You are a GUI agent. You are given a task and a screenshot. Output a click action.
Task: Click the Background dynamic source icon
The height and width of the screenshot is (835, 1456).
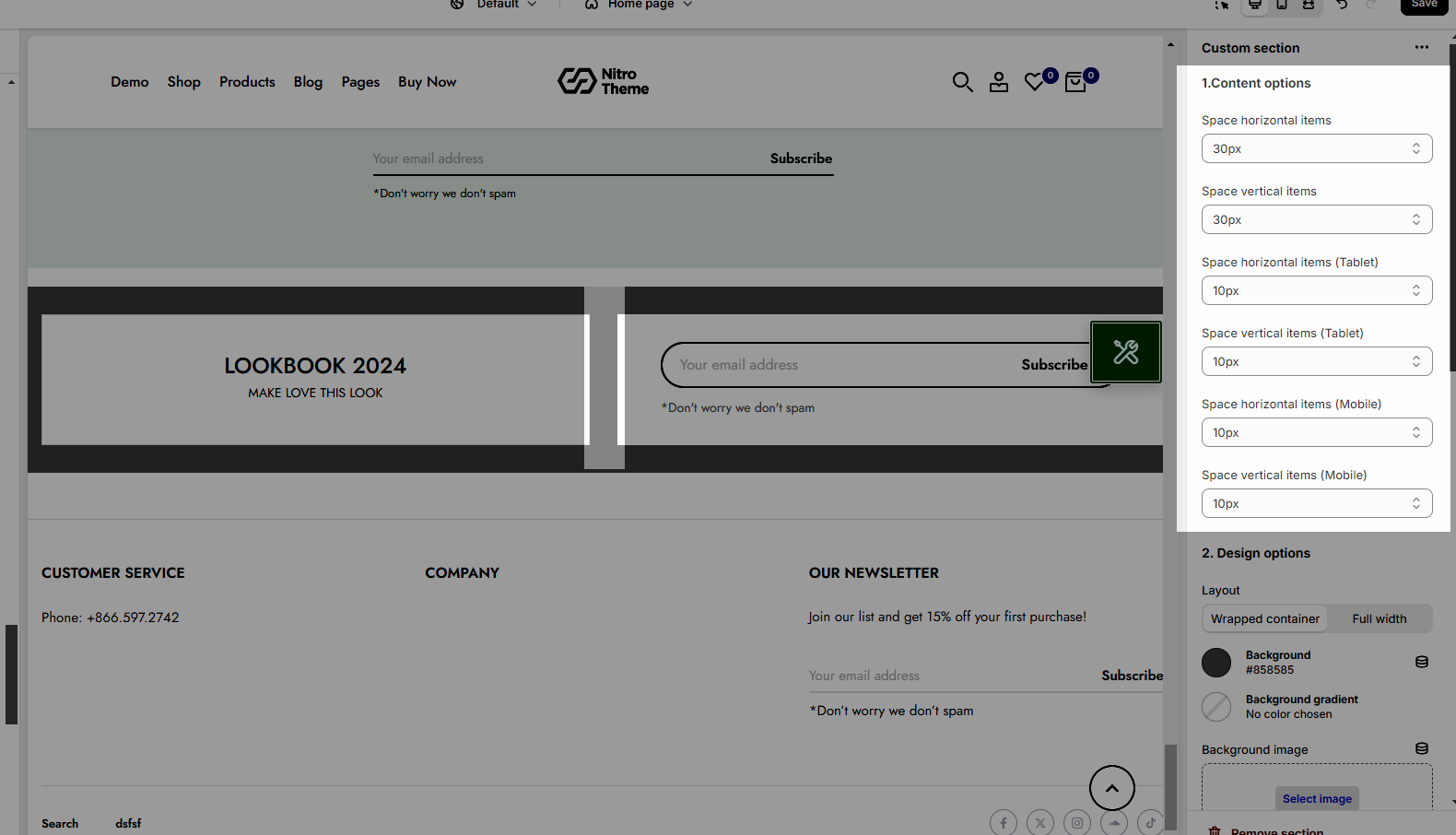pos(1422,662)
